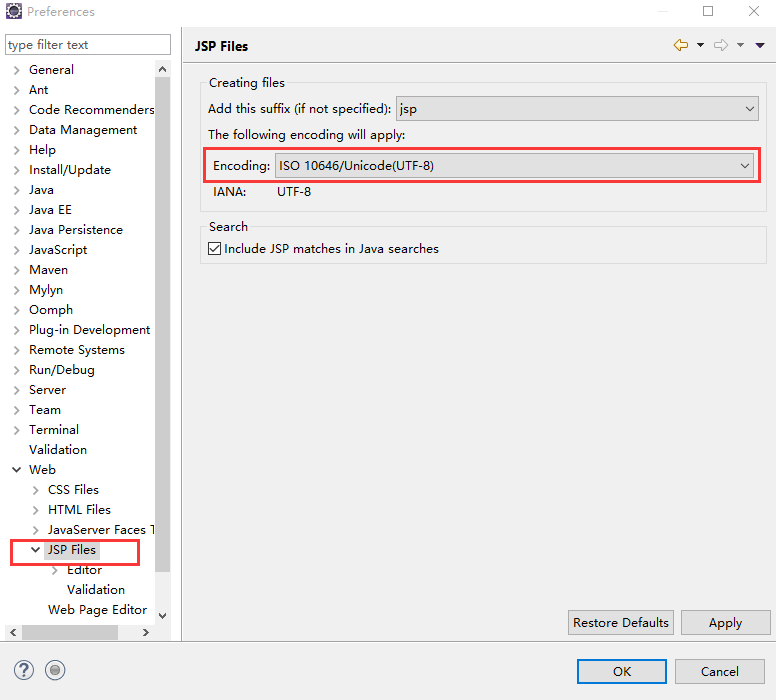Viewport: 776px width, 700px height.
Task: Expand the Server tree node
Action: pos(16,390)
